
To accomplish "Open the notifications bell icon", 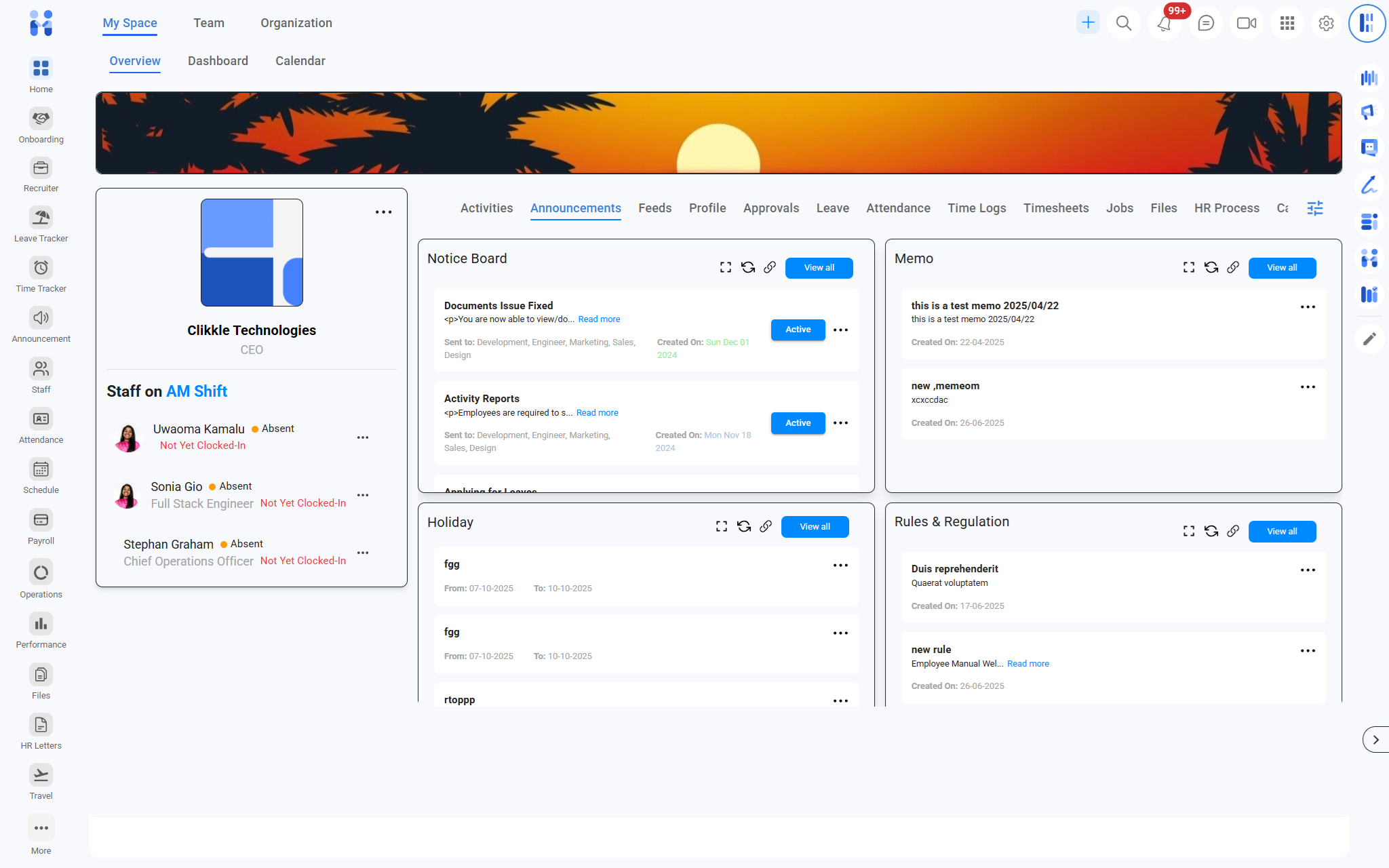I will [x=1164, y=23].
